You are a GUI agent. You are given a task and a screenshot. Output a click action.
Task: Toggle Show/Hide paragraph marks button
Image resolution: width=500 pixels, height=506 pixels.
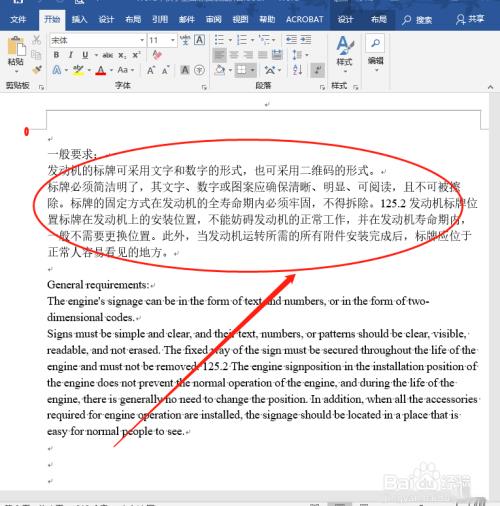[318, 70]
